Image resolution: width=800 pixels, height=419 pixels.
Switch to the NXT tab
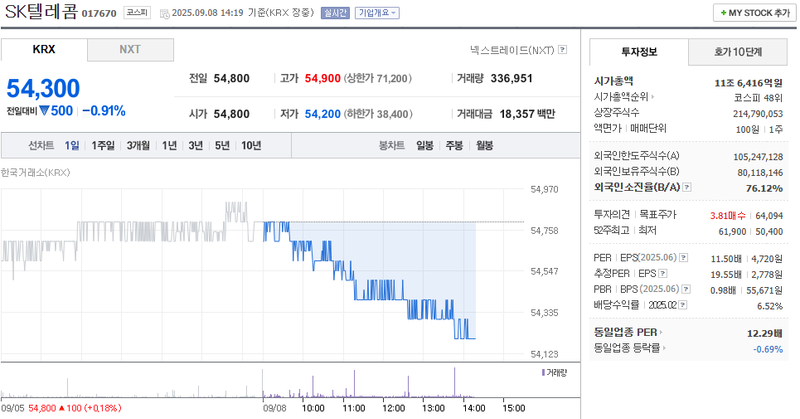(x=130, y=50)
